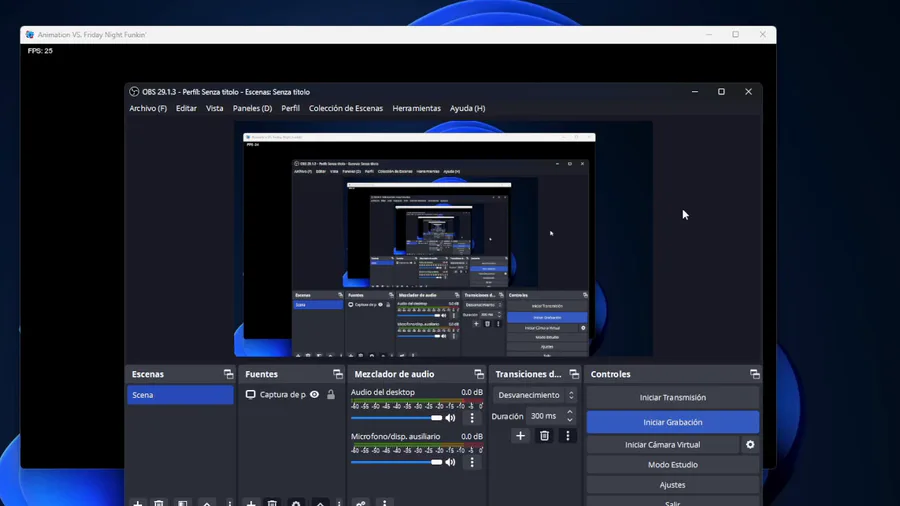Image resolution: width=900 pixels, height=506 pixels.
Task: Add a source in the Fuentes panel
Action: point(251,503)
